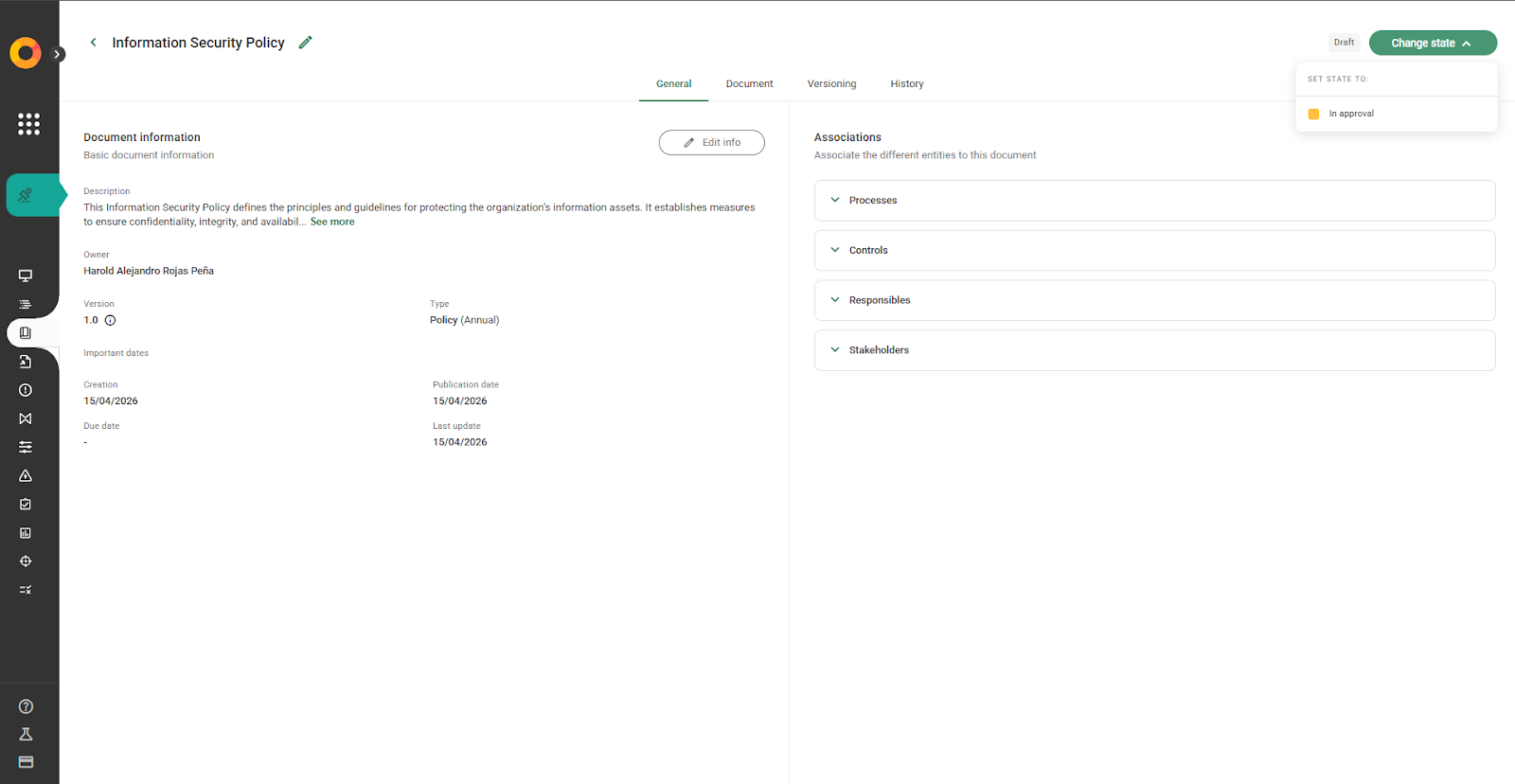Expand the Responsibles association section

[x=1154, y=300]
